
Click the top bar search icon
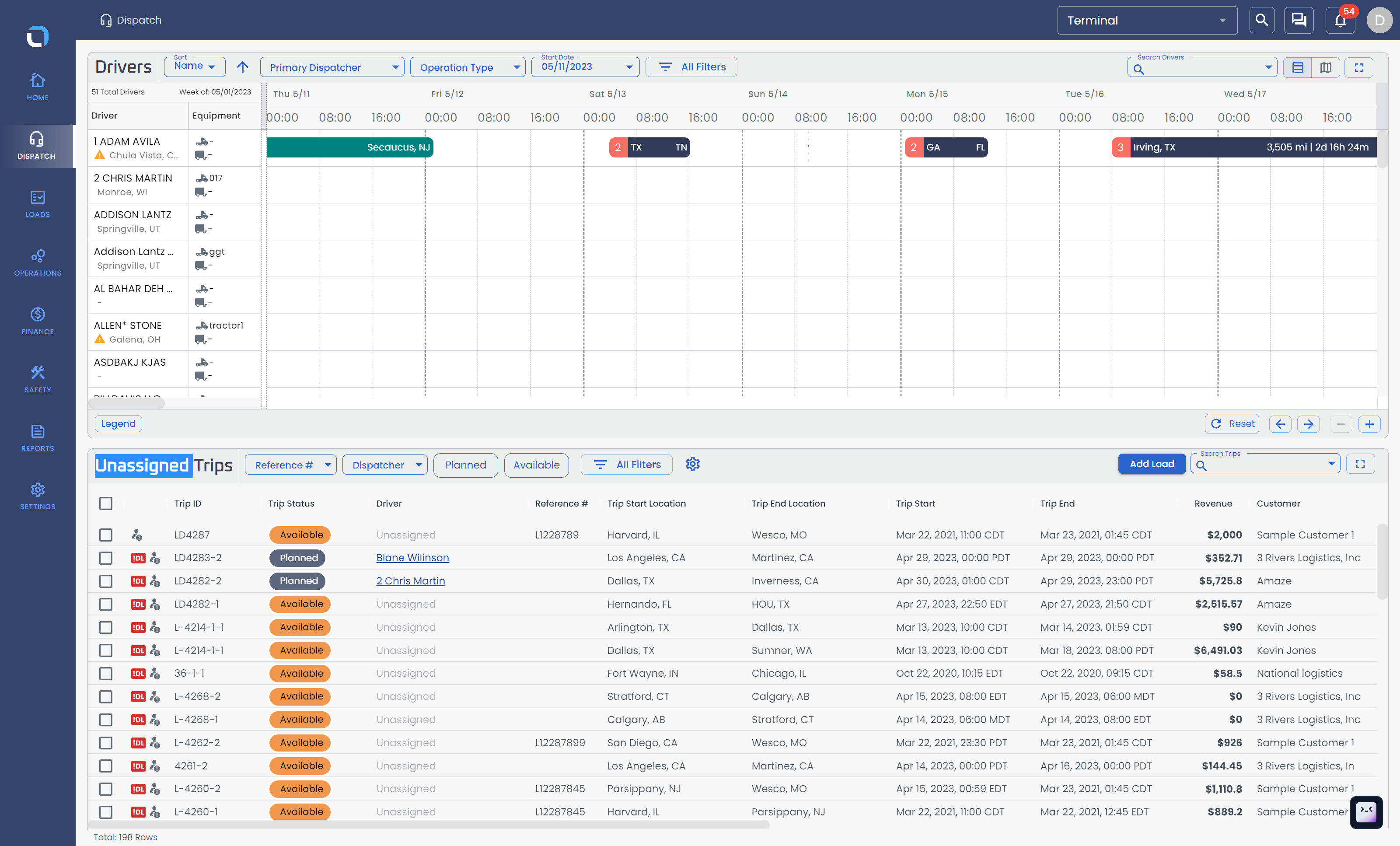pos(1261,21)
